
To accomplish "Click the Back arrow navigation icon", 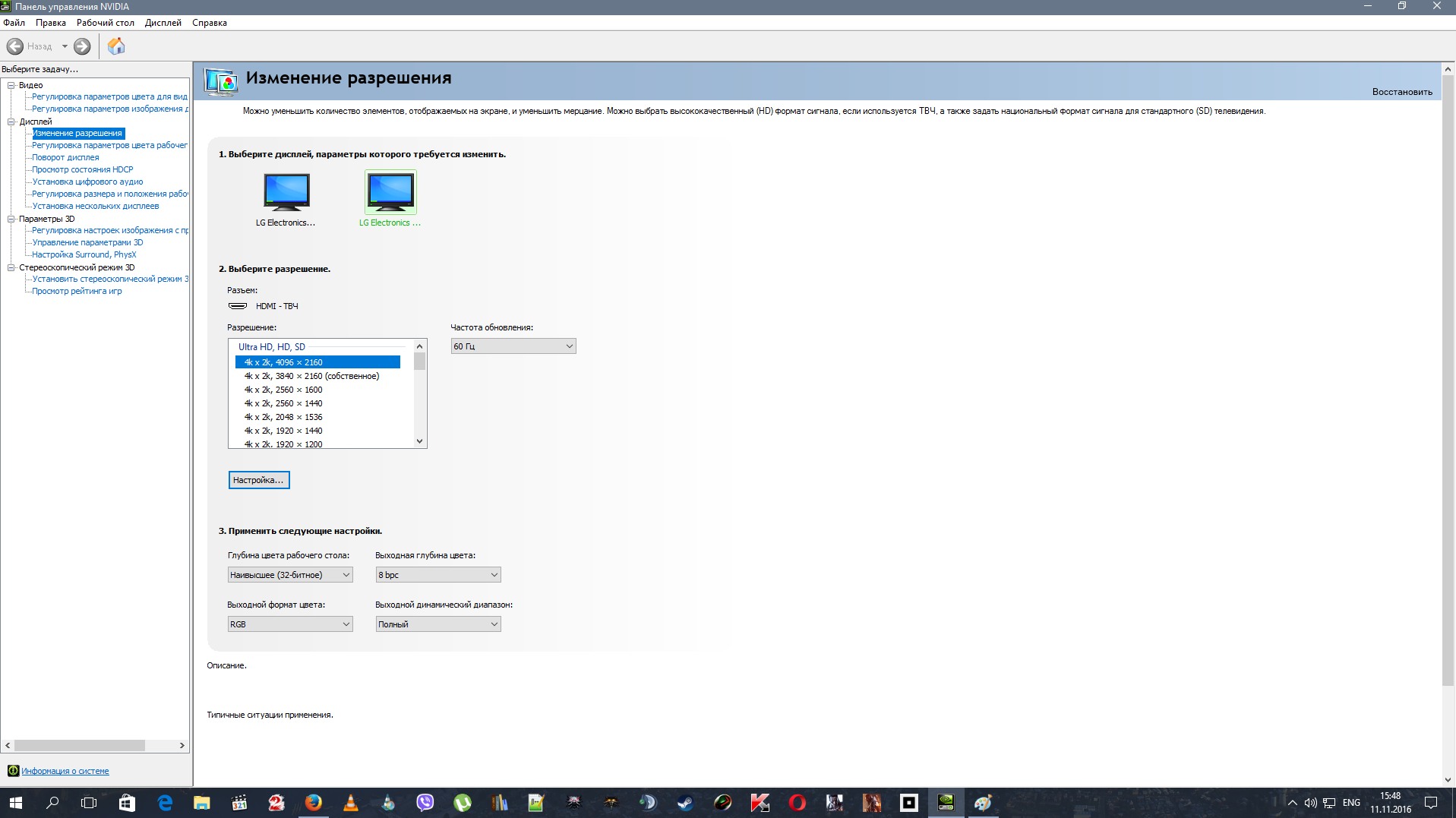I will point(15,46).
